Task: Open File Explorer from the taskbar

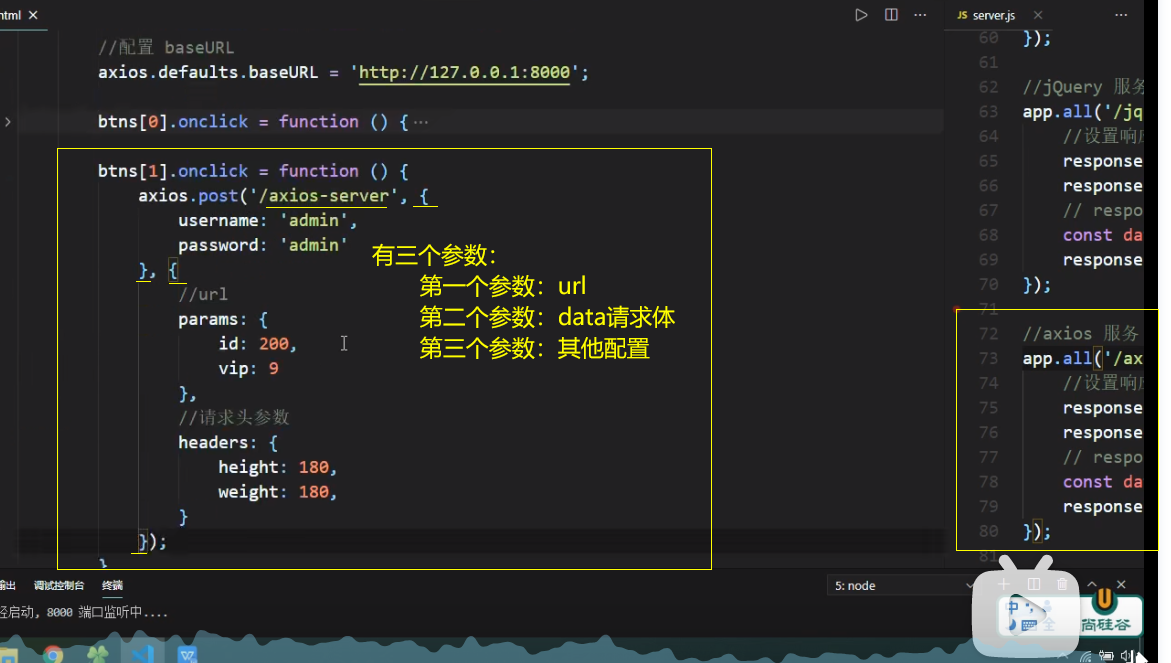Action: (8, 655)
